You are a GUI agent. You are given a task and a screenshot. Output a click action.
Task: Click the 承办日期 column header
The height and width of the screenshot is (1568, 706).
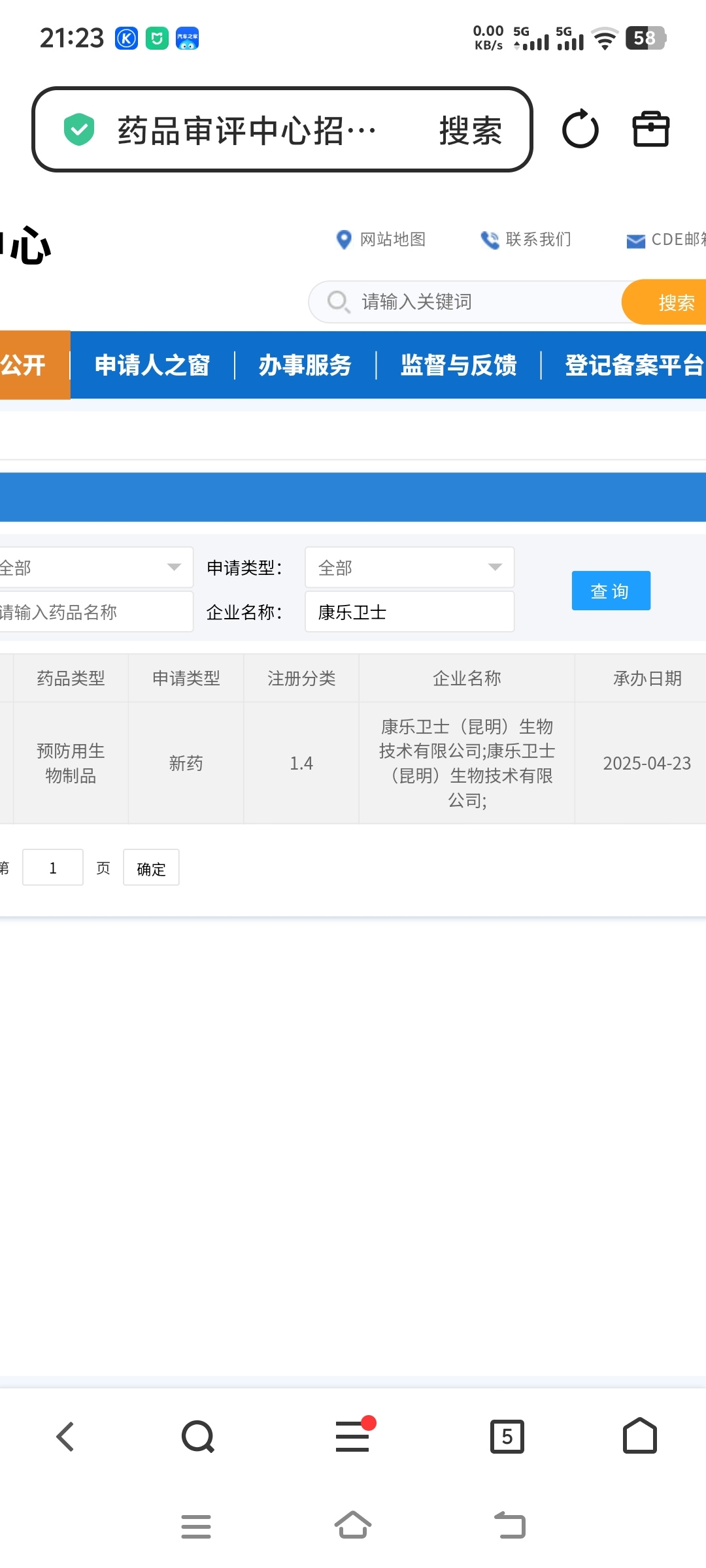(641, 678)
